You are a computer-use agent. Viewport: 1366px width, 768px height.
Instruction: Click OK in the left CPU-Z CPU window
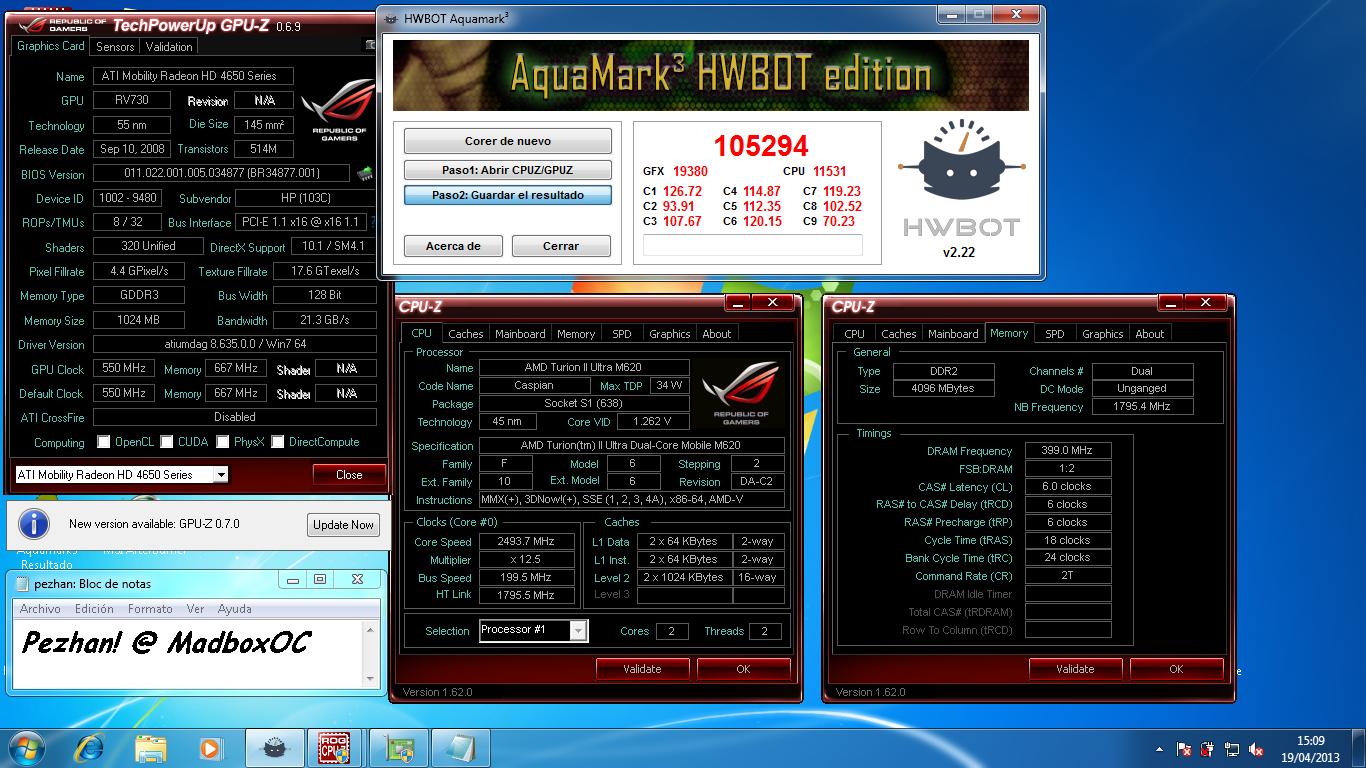[743, 669]
